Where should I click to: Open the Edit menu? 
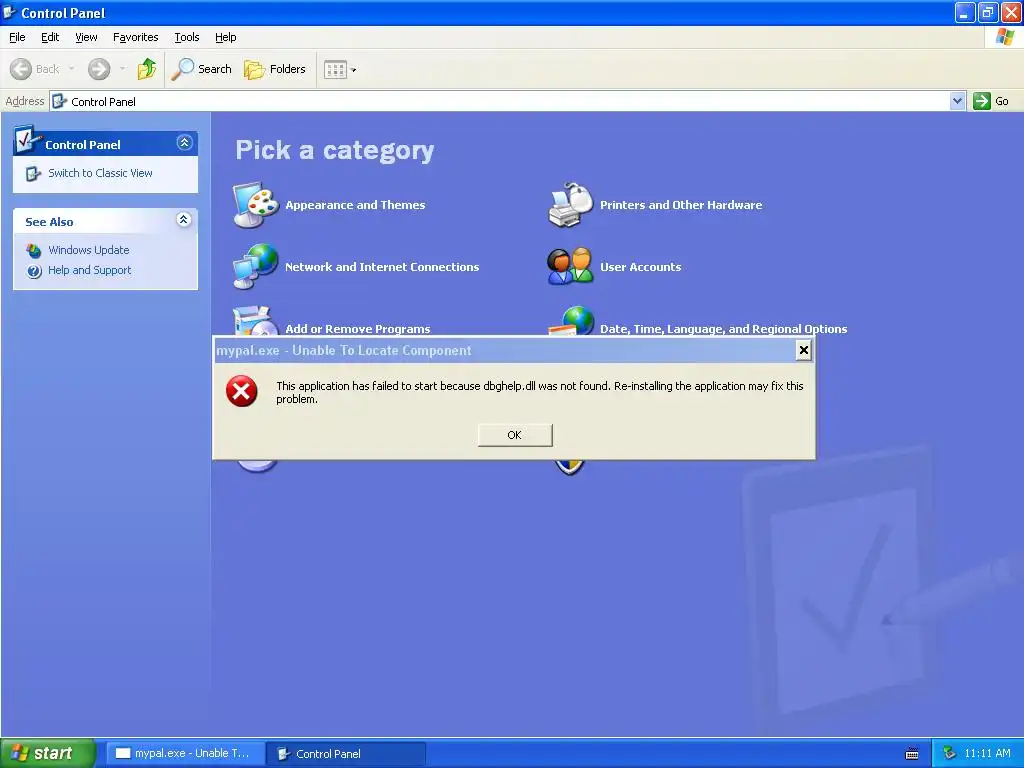(x=50, y=37)
